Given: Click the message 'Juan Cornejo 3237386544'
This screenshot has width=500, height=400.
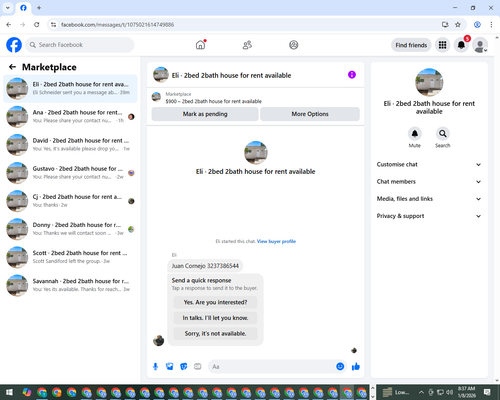Looking at the screenshot, I should pos(205,266).
